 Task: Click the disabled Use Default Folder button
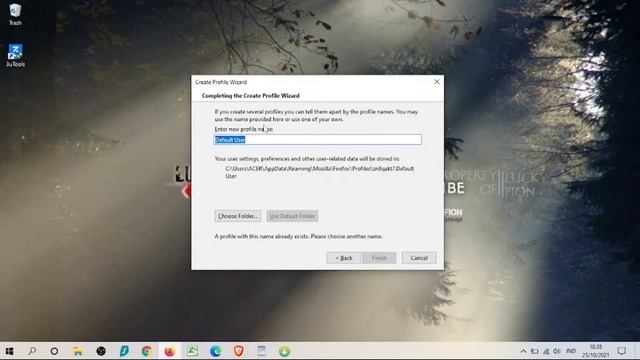(x=292, y=216)
